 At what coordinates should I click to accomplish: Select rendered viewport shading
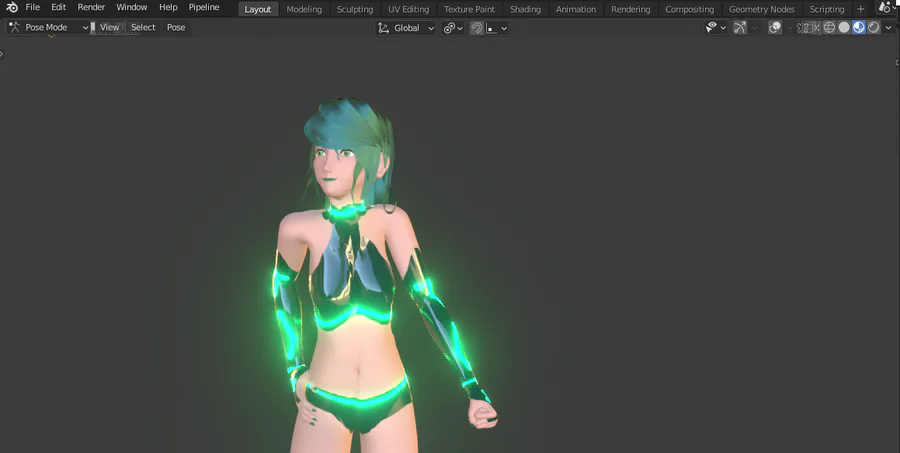coord(874,28)
